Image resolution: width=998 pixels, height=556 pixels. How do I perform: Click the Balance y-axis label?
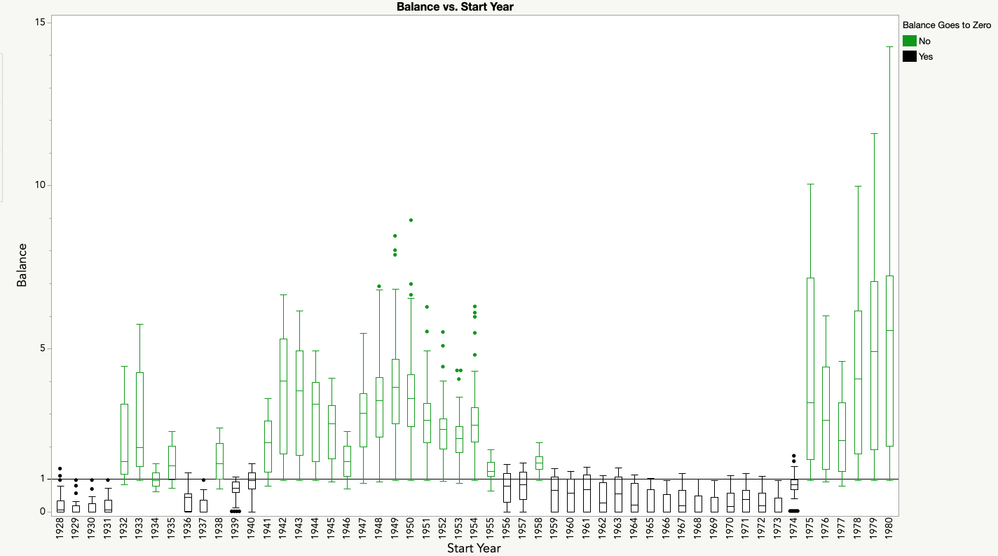(22, 265)
